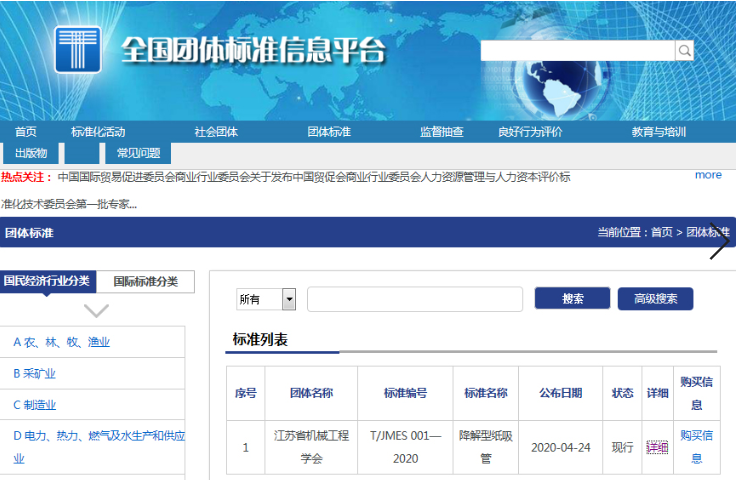Open the 标准化活动 menu item
The width and height of the screenshot is (736, 500).
tap(98, 132)
